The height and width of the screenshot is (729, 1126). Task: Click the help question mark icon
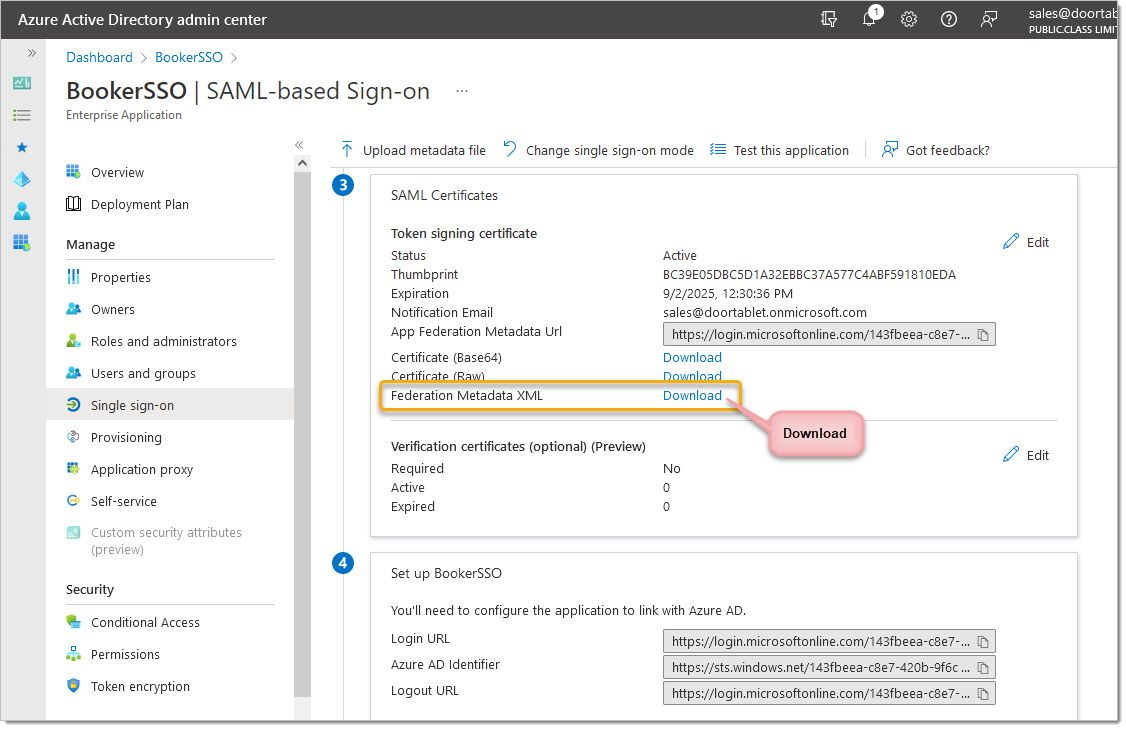[949, 19]
